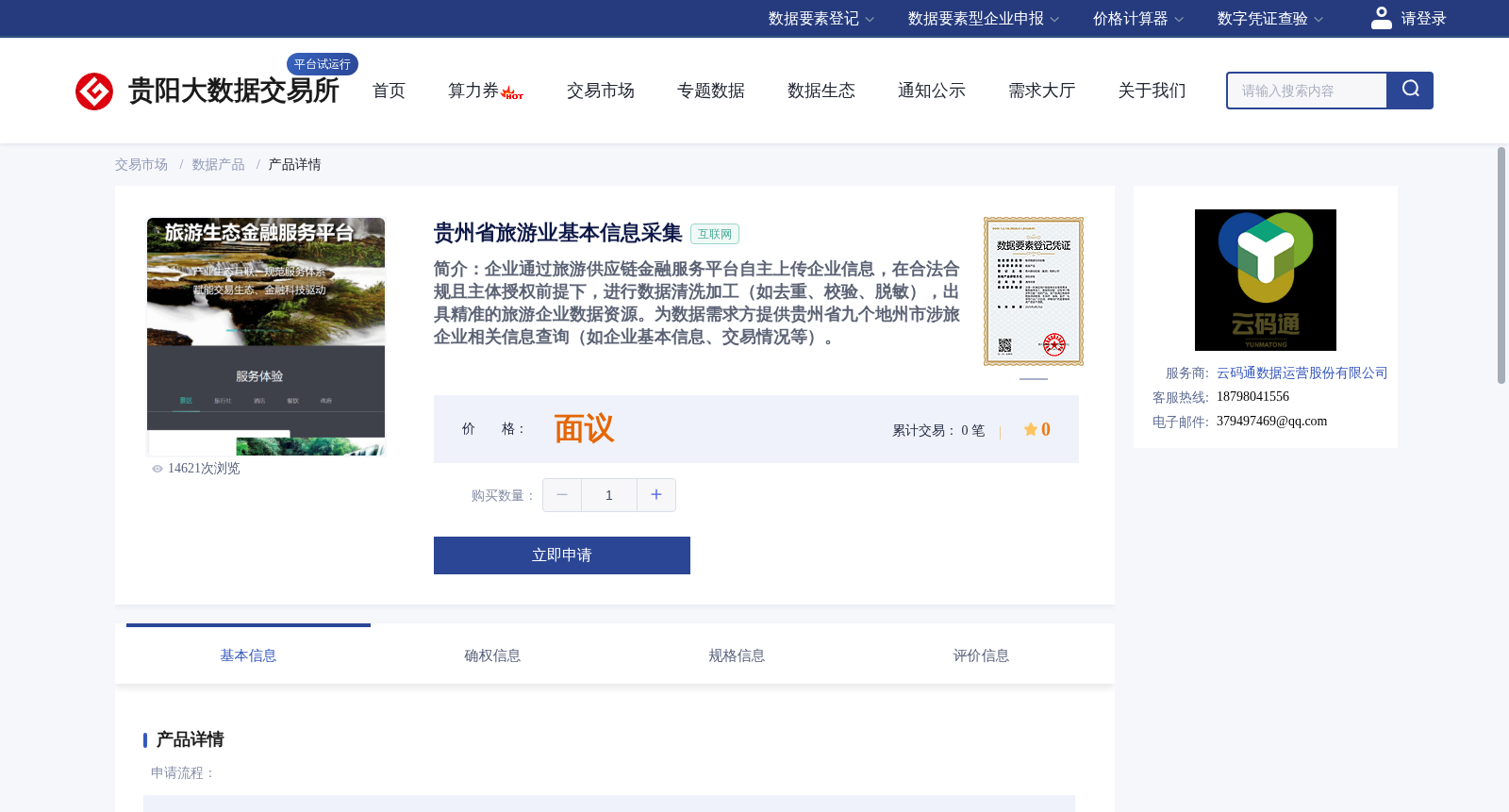
Task: Click the certificate carousel indicator bar
Action: [1034, 379]
